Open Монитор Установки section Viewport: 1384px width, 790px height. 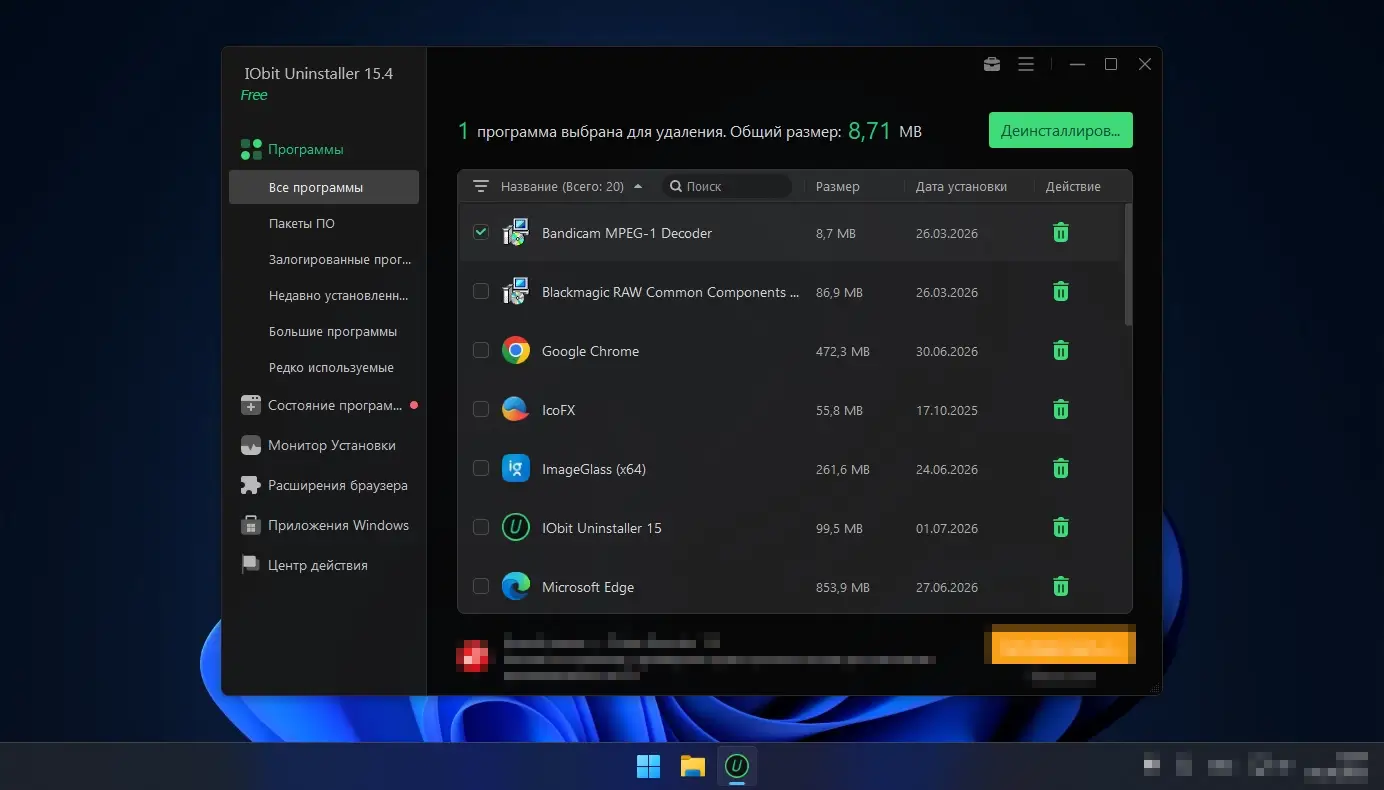click(331, 446)
